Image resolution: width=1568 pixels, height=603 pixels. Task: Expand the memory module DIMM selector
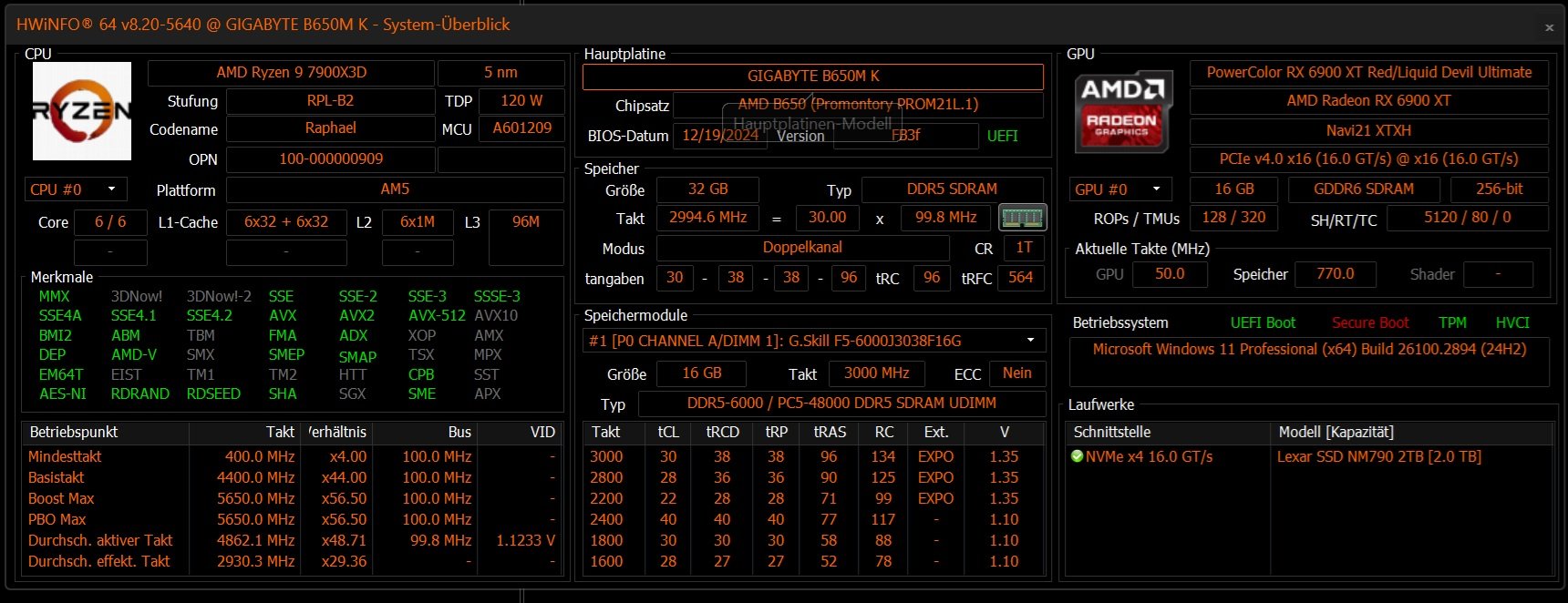(814, 341)
